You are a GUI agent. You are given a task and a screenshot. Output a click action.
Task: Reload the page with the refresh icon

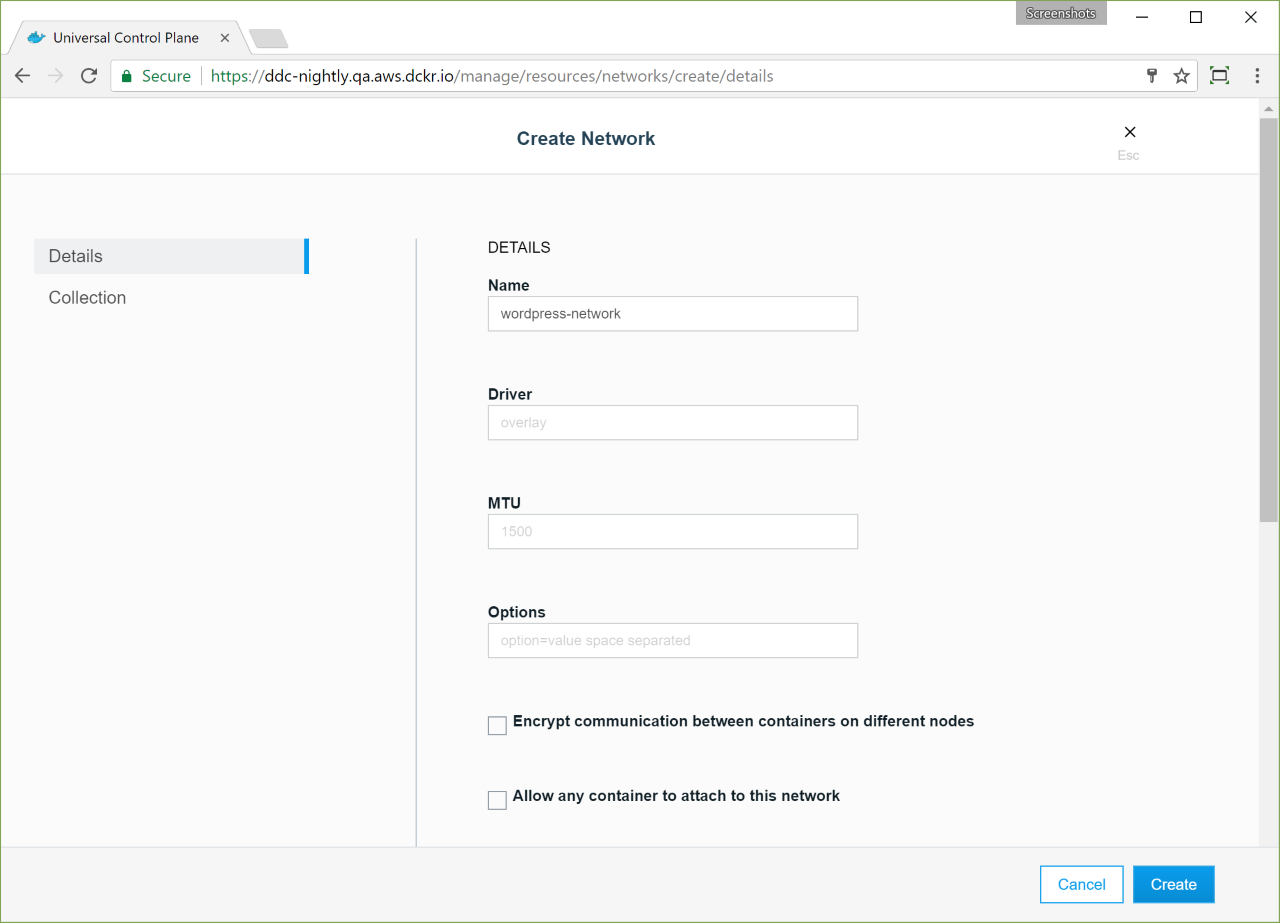click(89, 76)
